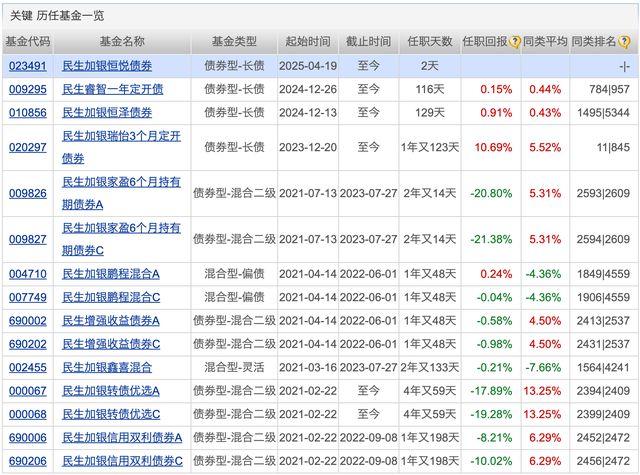Open fund code 020297 link

pyautogui.click(x=28, y=147)
